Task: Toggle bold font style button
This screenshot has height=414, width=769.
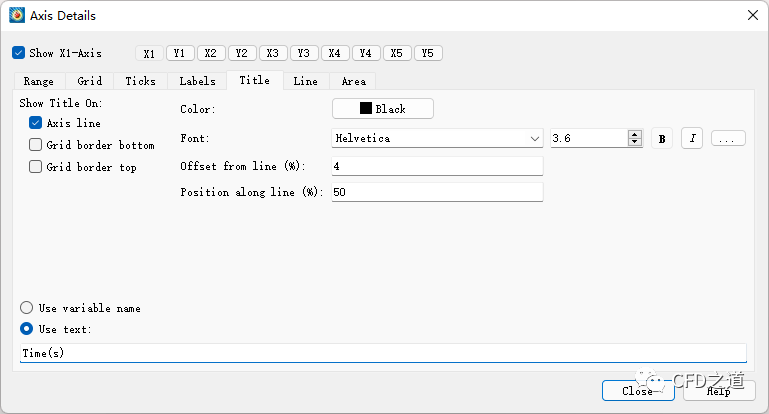Action: pyautogui.click(x=661, y=139)
